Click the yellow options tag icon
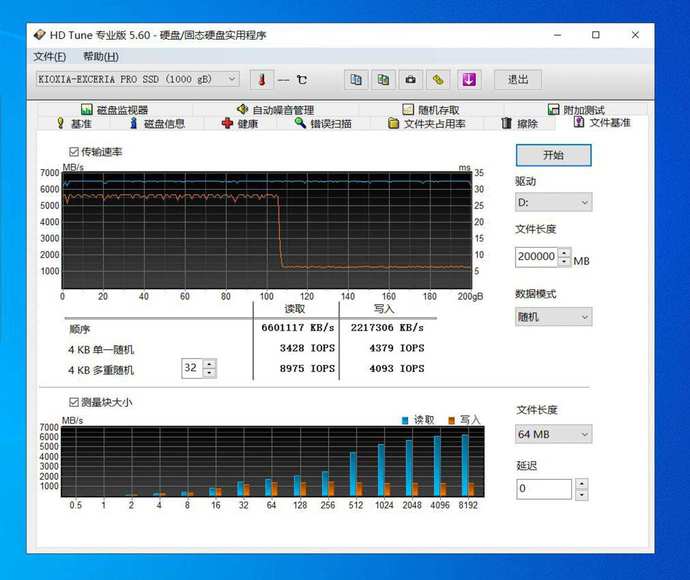This screenshot has width=690, height=580. pyautogui.click(x=437, y=79)
